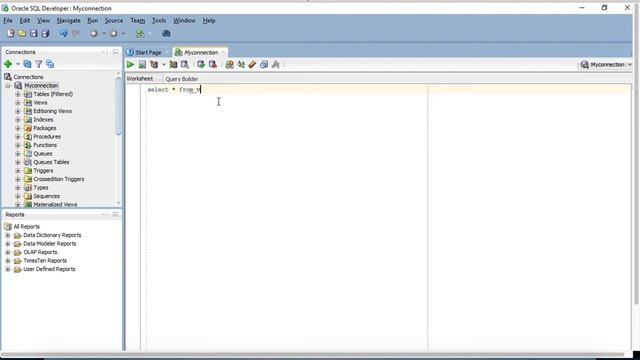Expand the User Defined Reports node
Viewport: 640px width, 360px height.
tap(8, 269)
